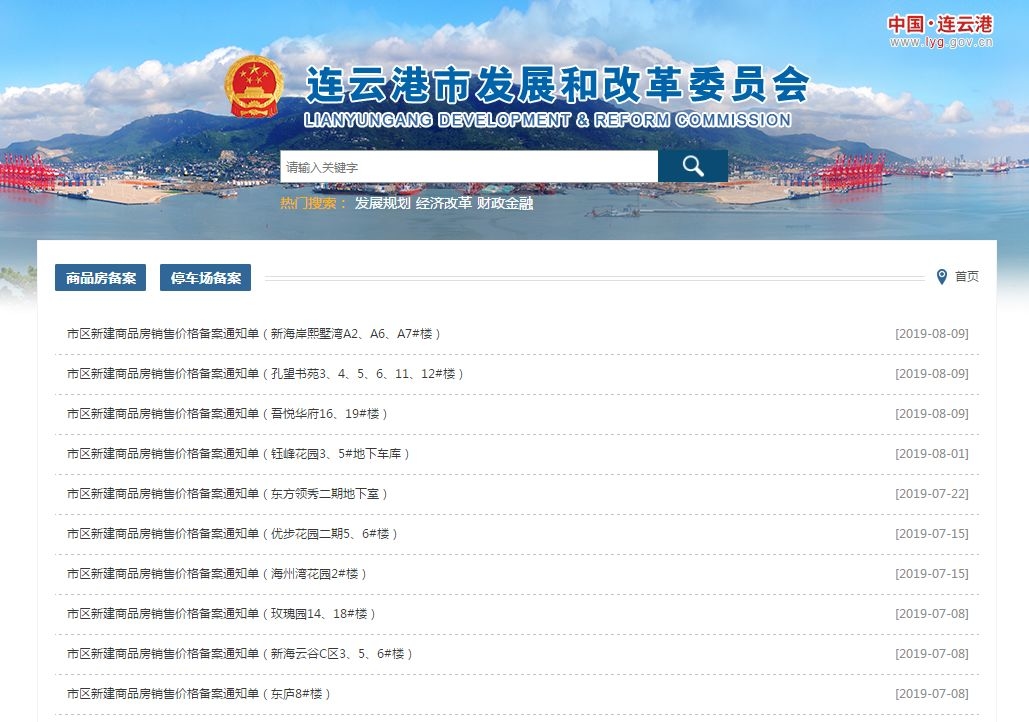Viewport: 1029px width, 722px height.
Task: Click date [2019-07-08] of 新海云谷 row
Action: 932,654
